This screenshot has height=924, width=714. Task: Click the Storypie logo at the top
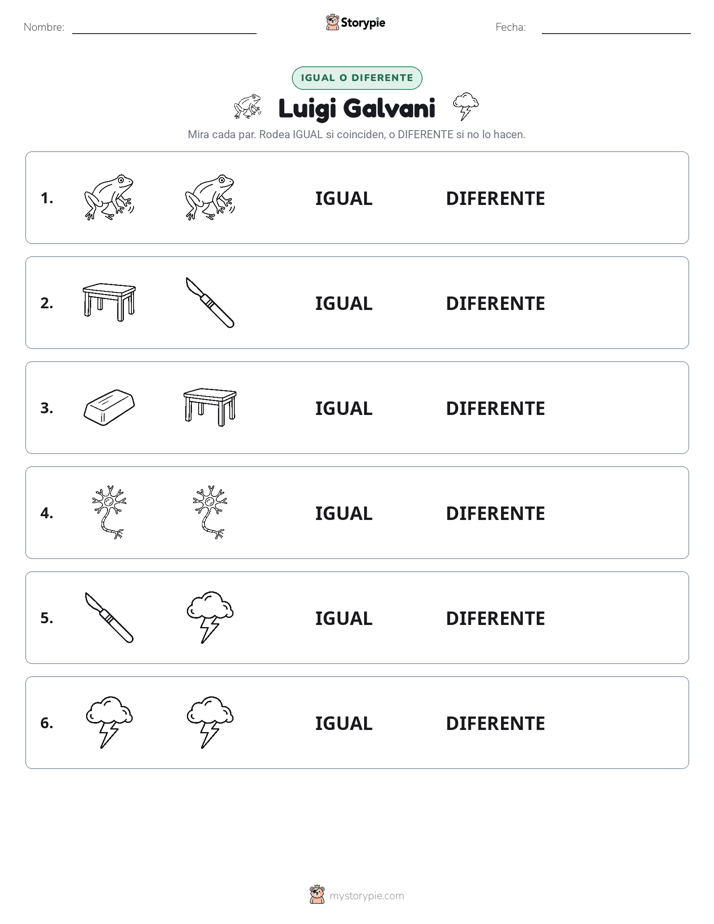click(x=355, y=22)
